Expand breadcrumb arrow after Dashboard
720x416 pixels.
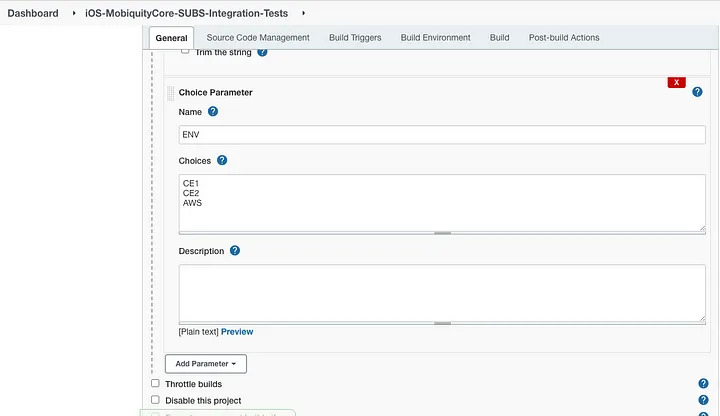point(73,13)
